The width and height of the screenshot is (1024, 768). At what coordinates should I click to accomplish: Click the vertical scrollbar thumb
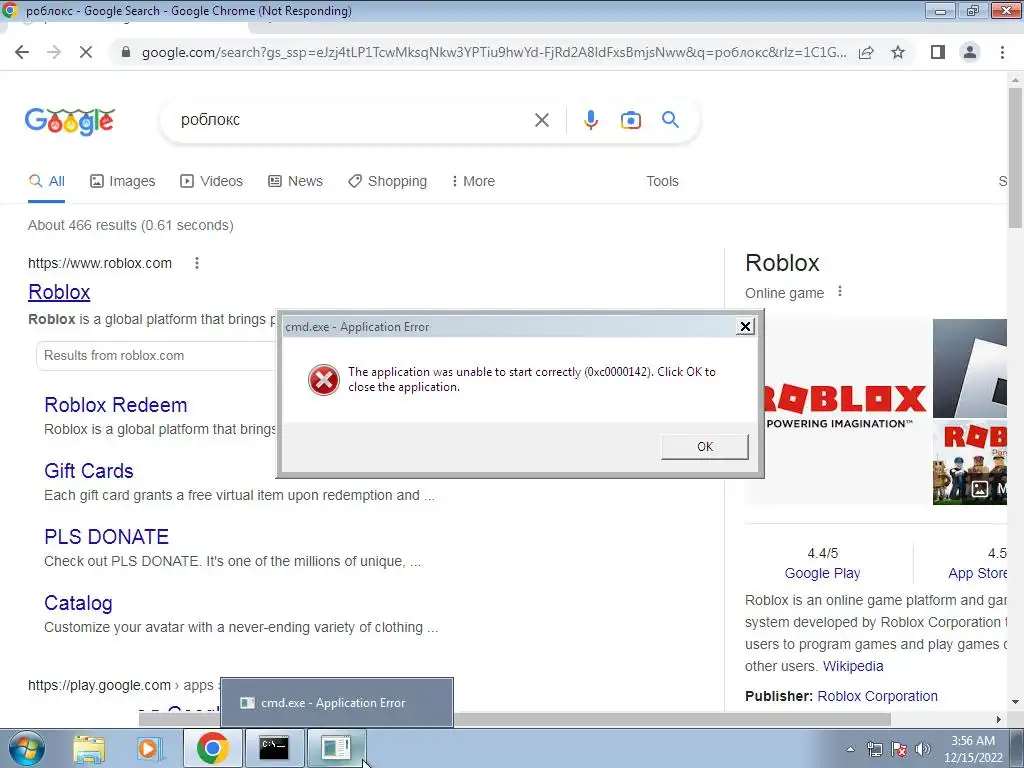pos(1015,157)
